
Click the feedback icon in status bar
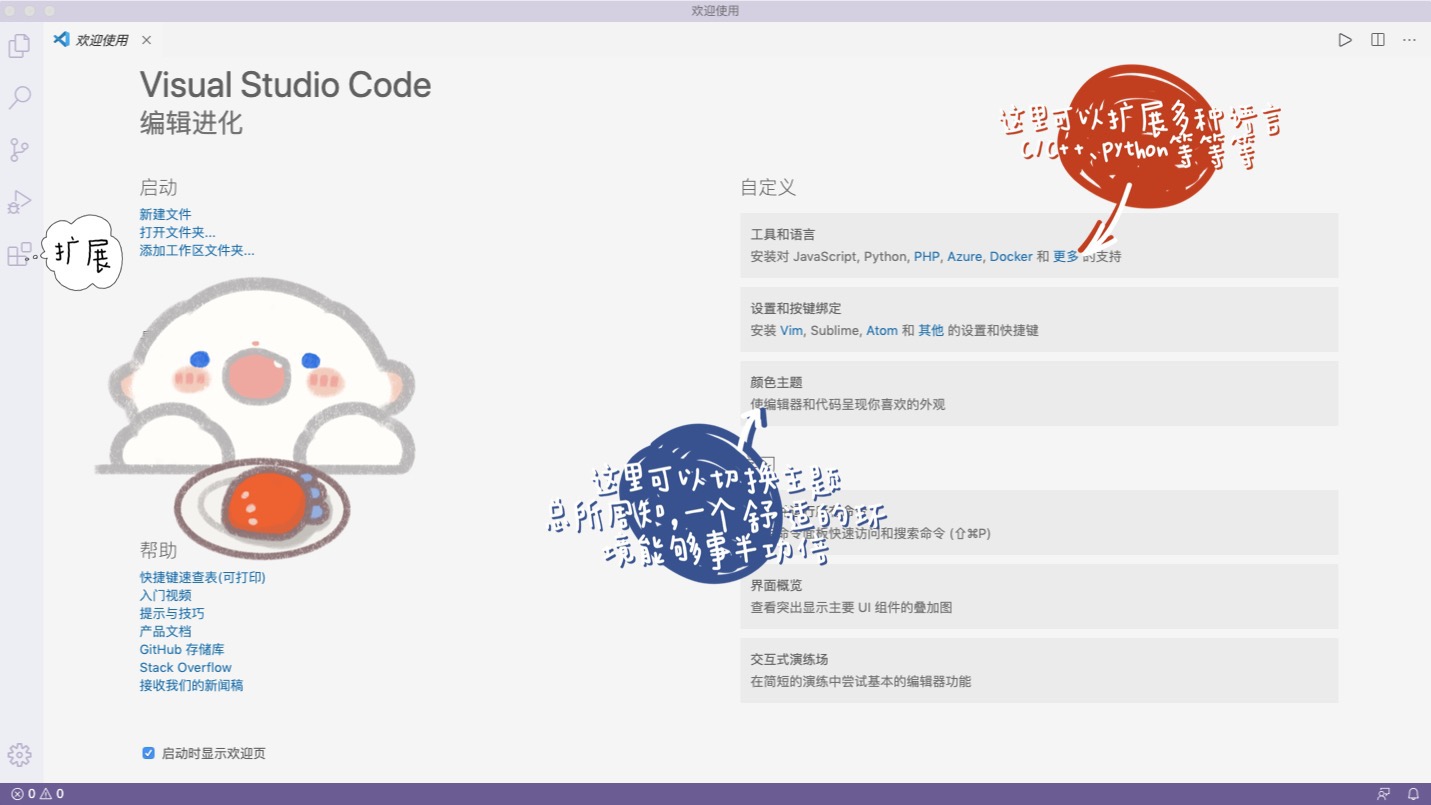[x=1384, y=792]
